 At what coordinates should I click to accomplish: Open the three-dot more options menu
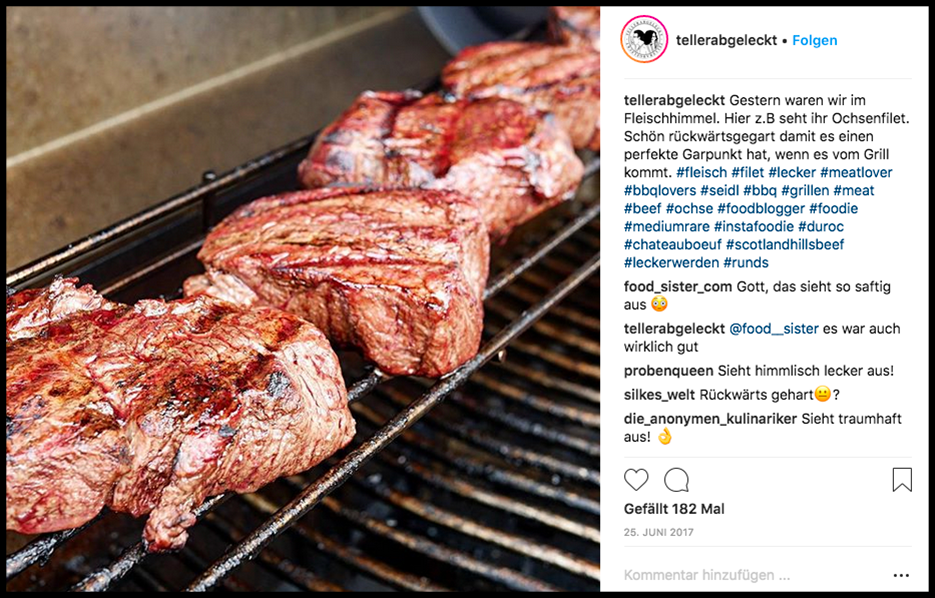click(x=901, y=575)
